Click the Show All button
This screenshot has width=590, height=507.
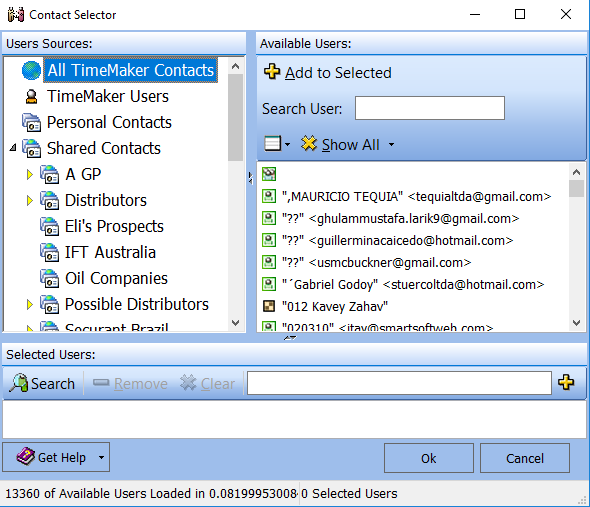[x=341, y=145]
